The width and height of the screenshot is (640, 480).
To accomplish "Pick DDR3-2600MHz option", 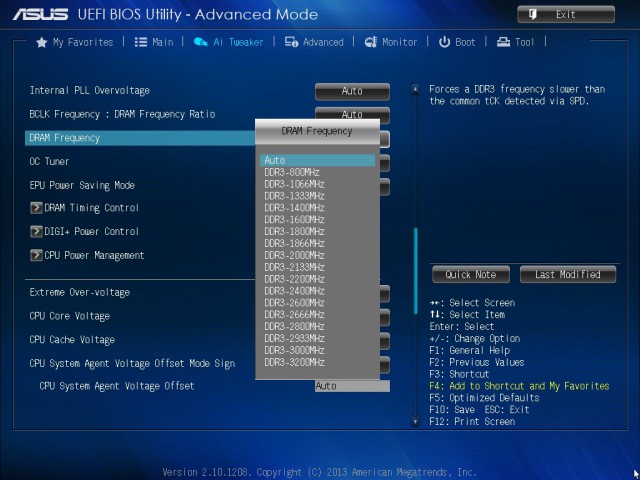I will pyautogui.click(x=294, y=303).
